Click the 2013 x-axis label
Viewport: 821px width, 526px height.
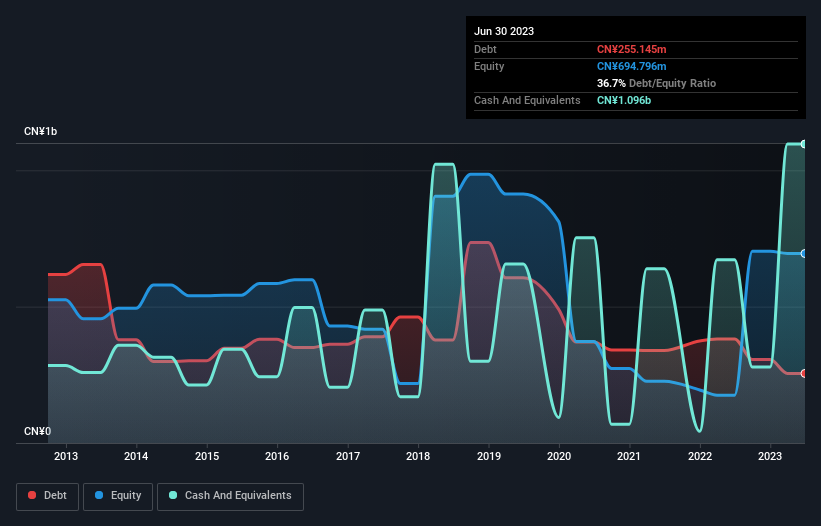pos(66,456)
